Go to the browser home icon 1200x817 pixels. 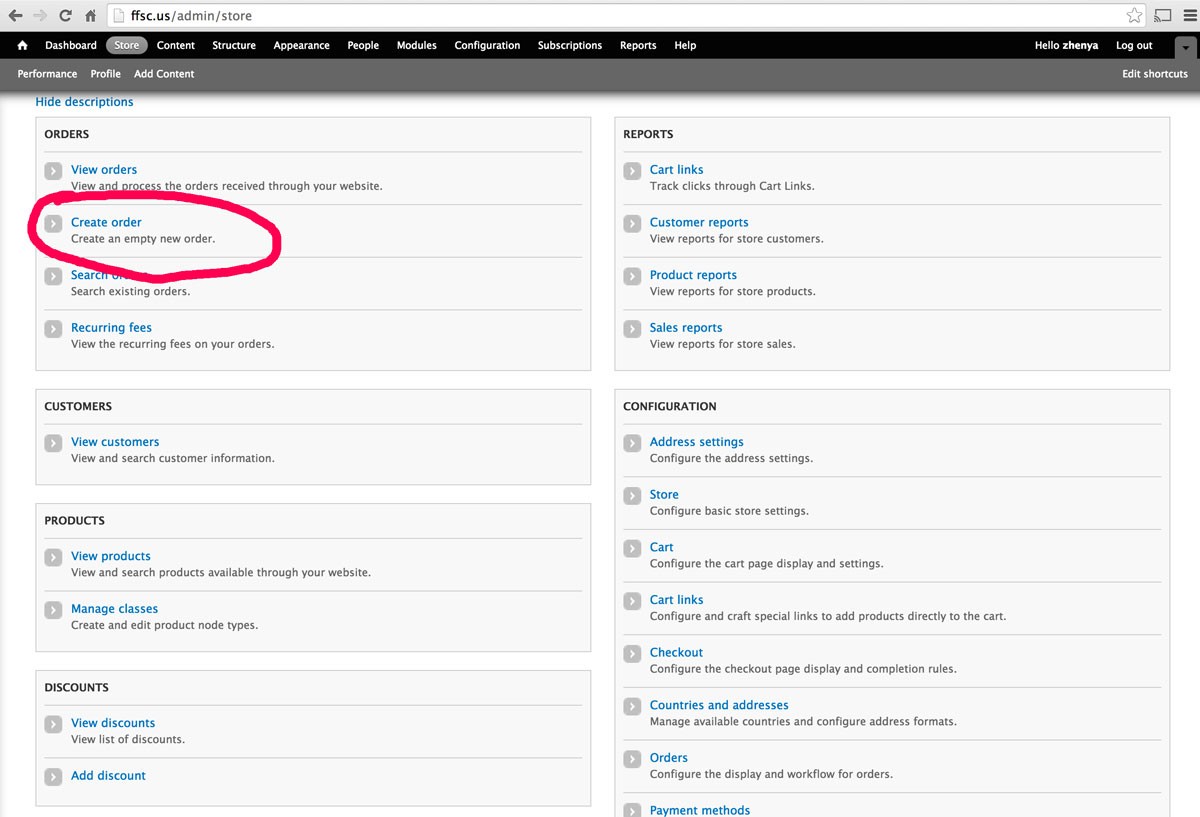(x=90, y=16)
